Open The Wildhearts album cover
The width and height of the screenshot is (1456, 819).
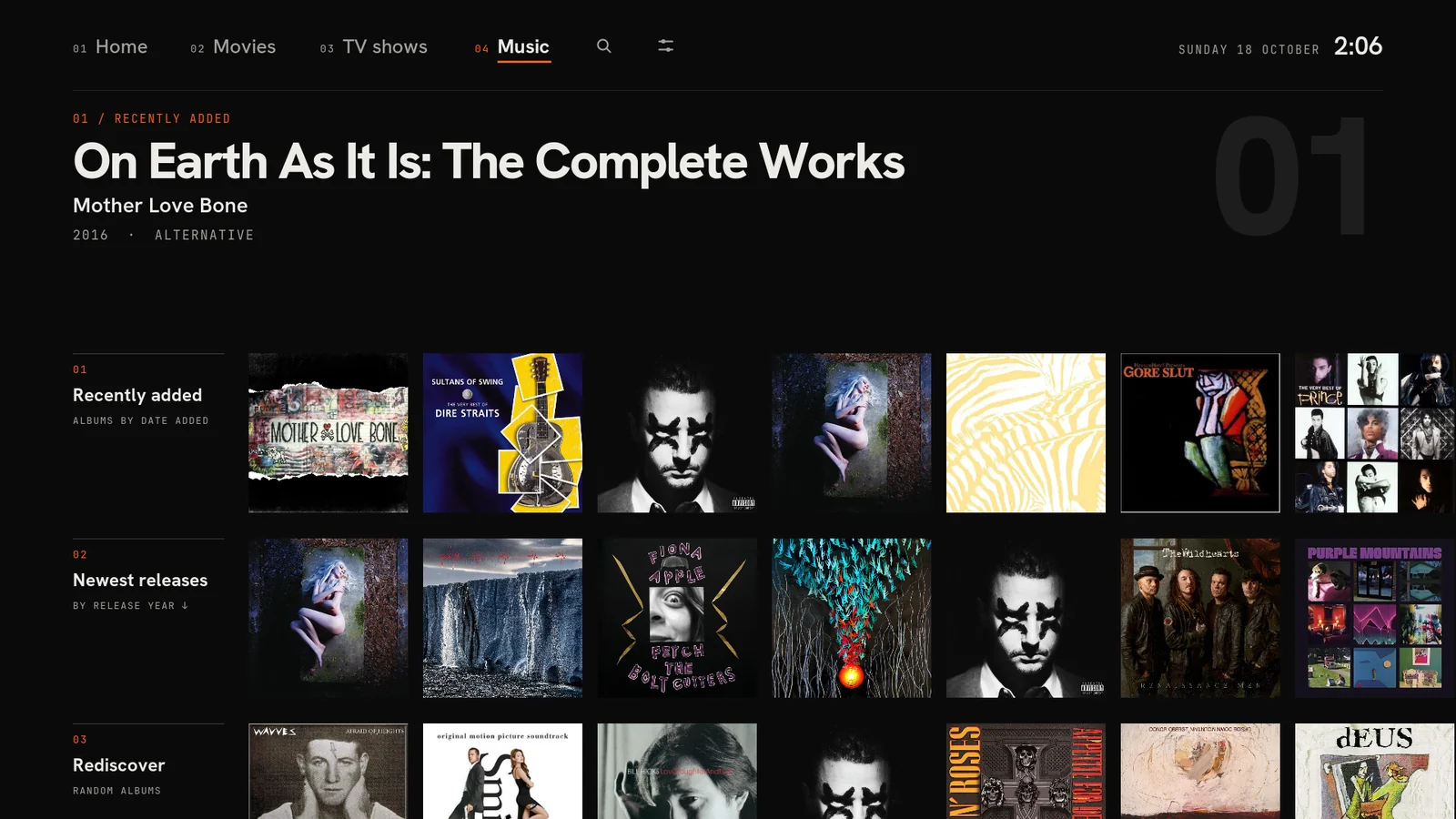point(1200,618)
